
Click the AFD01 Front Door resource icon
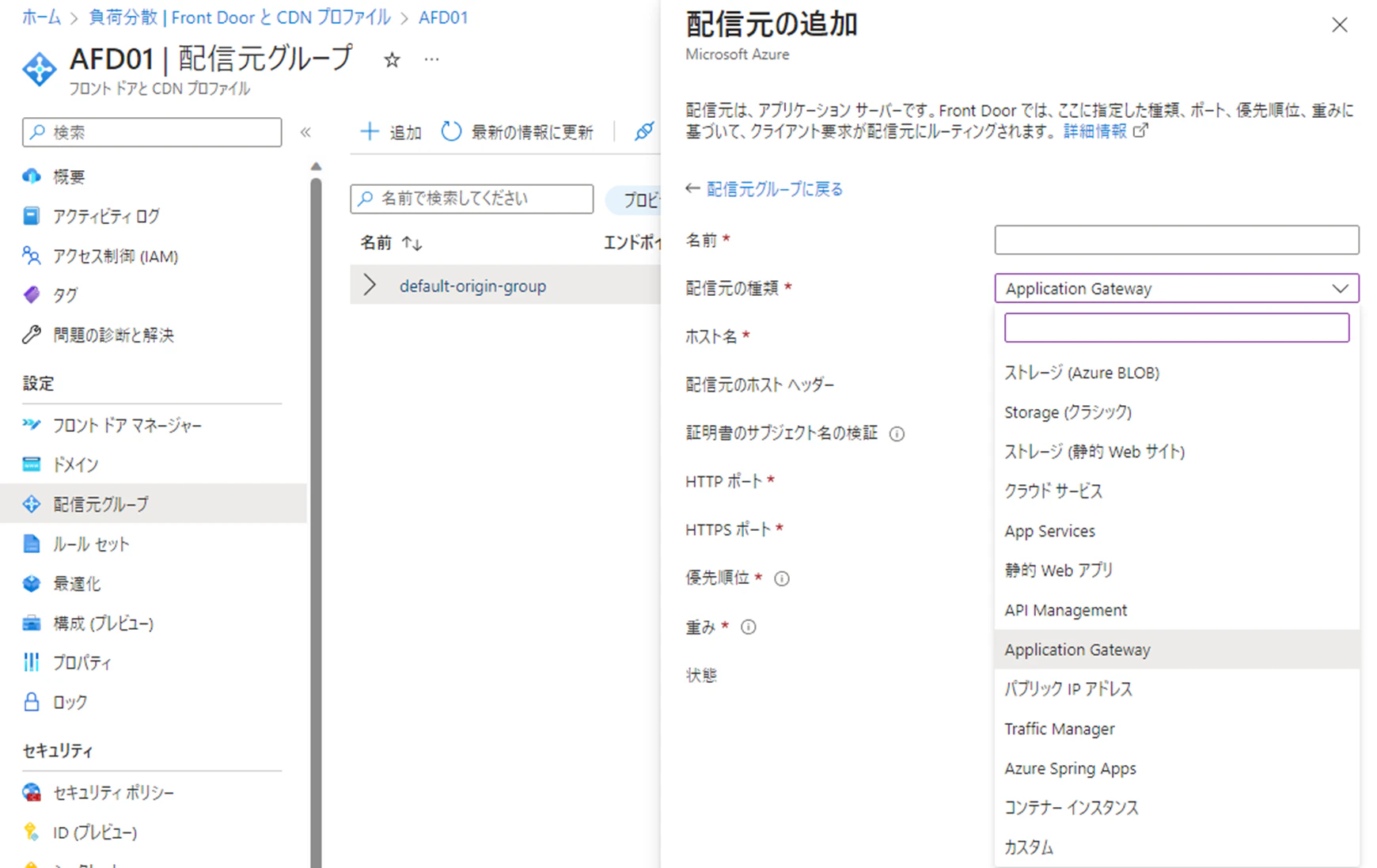pyautogui.click(x=39, y=70)
